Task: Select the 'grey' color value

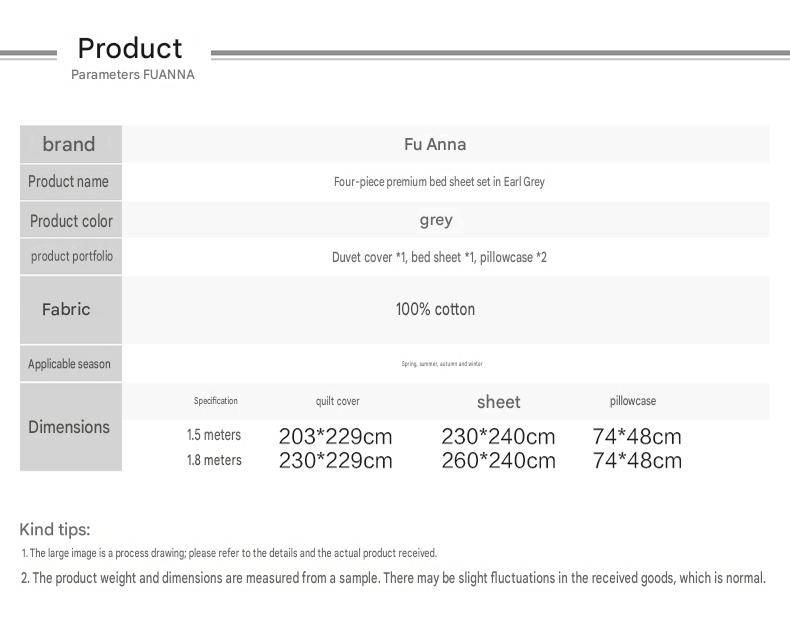Action: coord(436,220)
